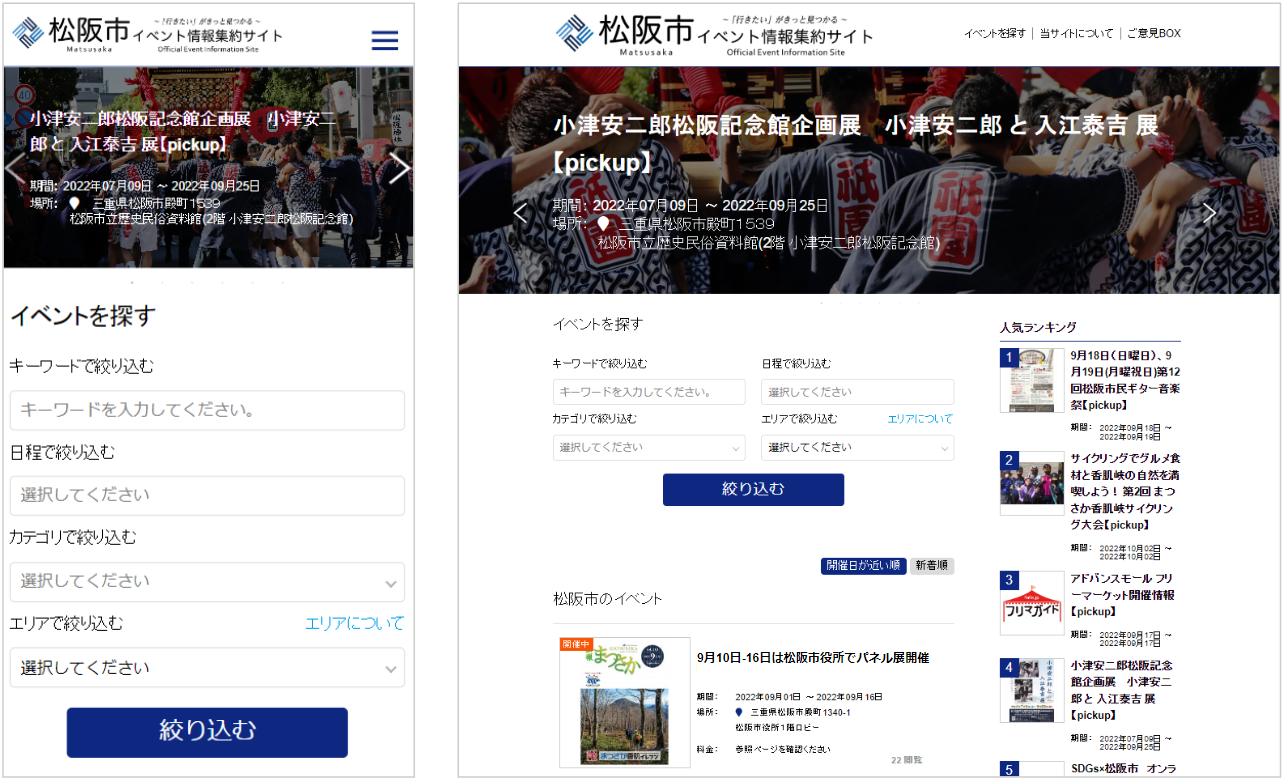1282x778 pixels.
Task: Go to previous slide in desktop carousel
Action: [520, 213]
